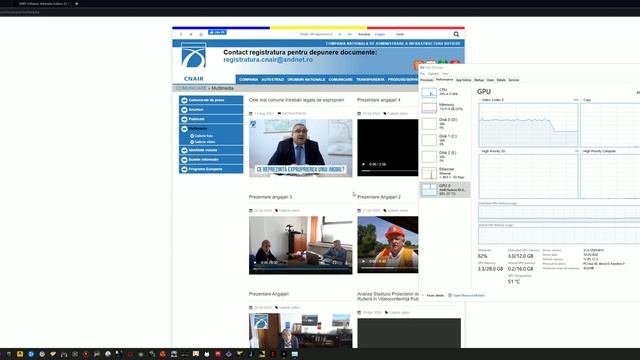Open Task Manager Options menu
This screenshot has width=640, height=360.
[433, 74]
